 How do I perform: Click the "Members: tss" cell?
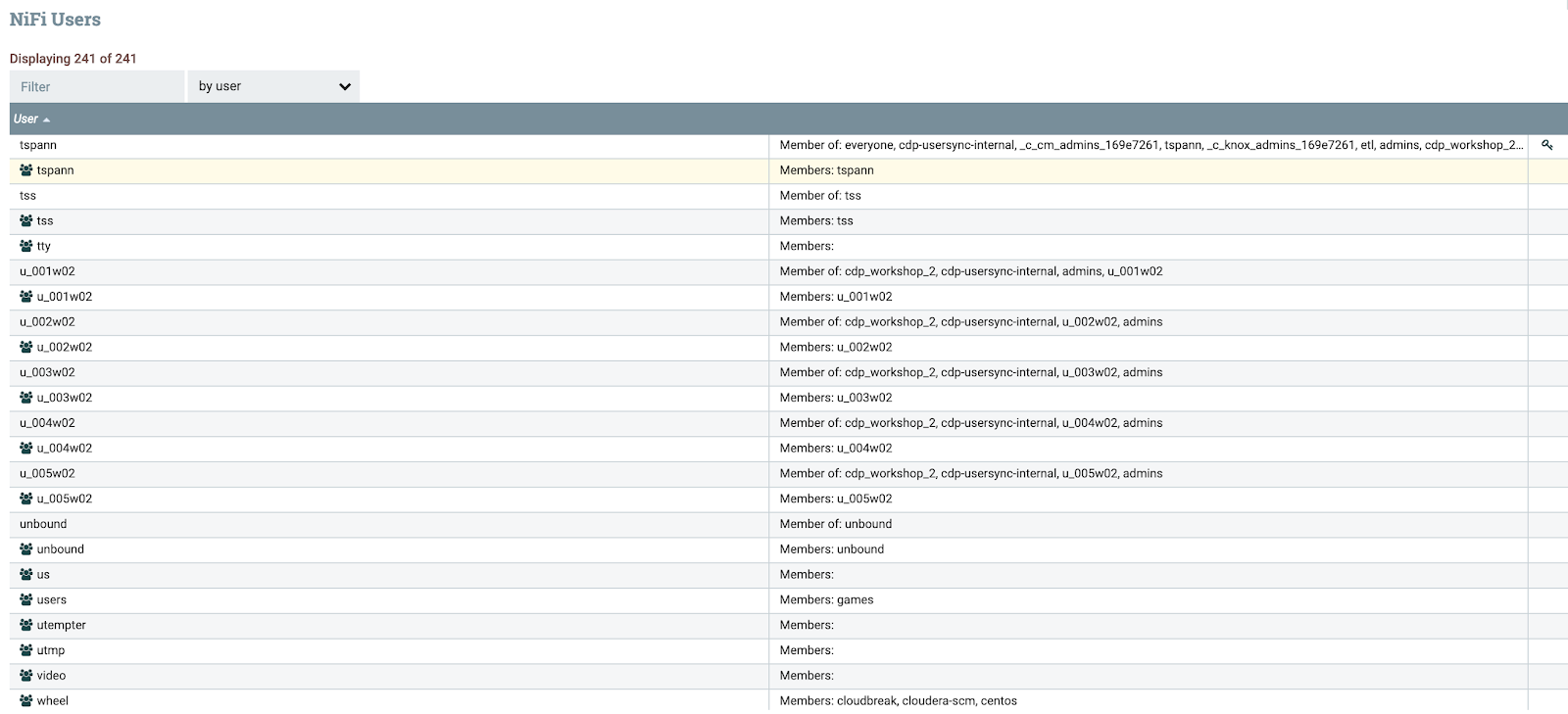pyautogui.click(x=1149, y=221)
